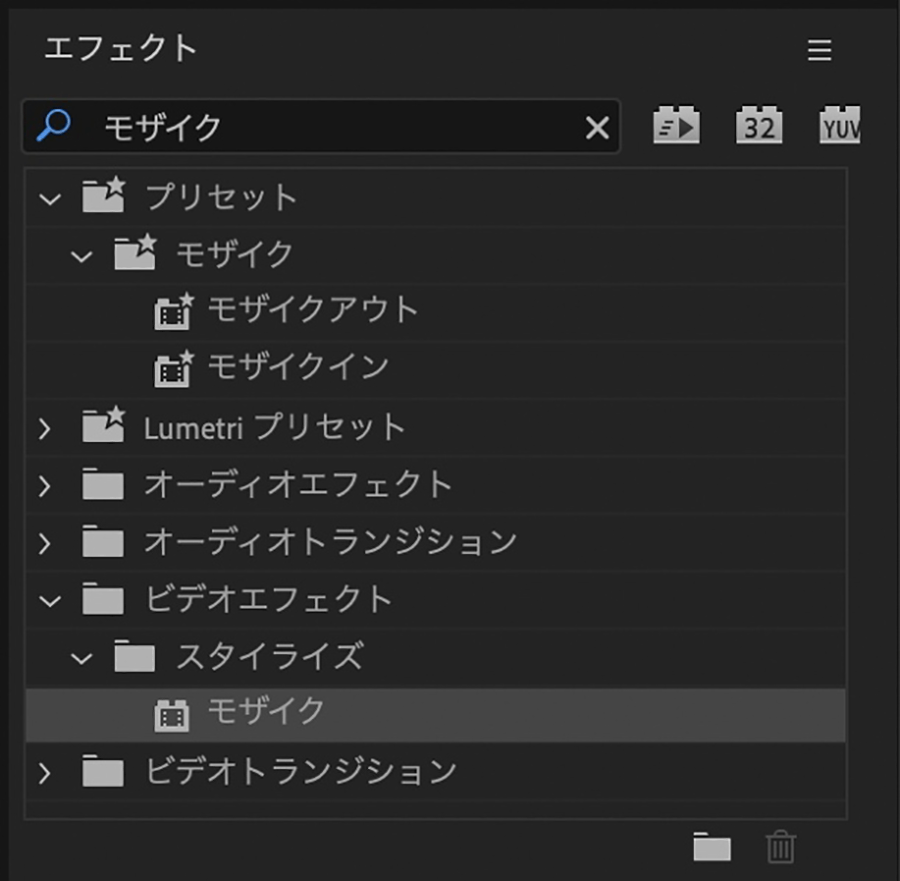Clear the search field with X
Screen dimensions: 900x881
[597, 127]
